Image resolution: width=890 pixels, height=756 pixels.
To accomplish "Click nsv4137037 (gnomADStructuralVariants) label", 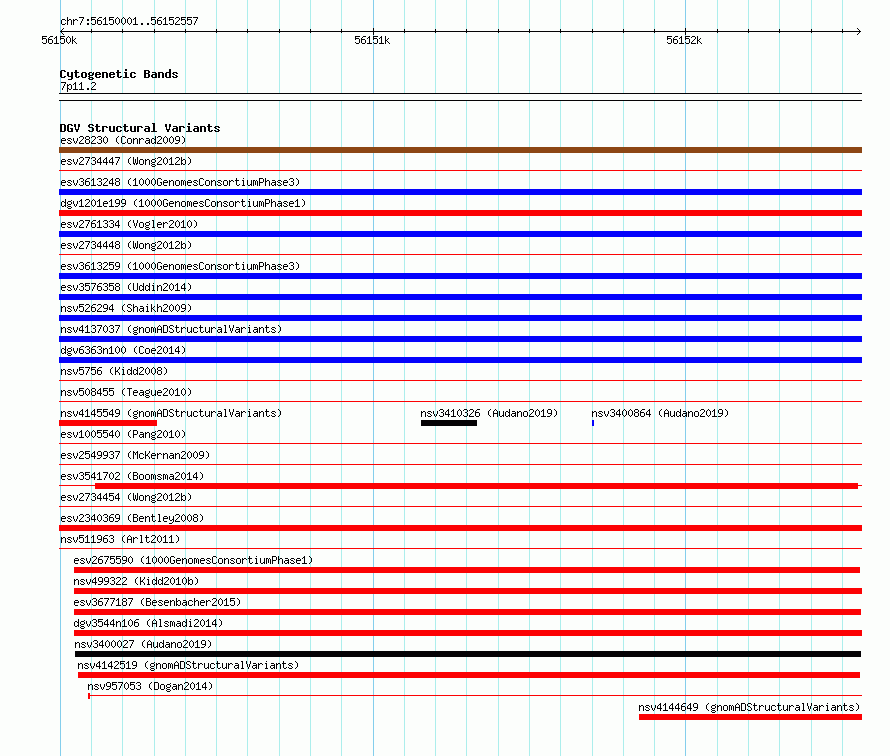I will click(171, 329).
